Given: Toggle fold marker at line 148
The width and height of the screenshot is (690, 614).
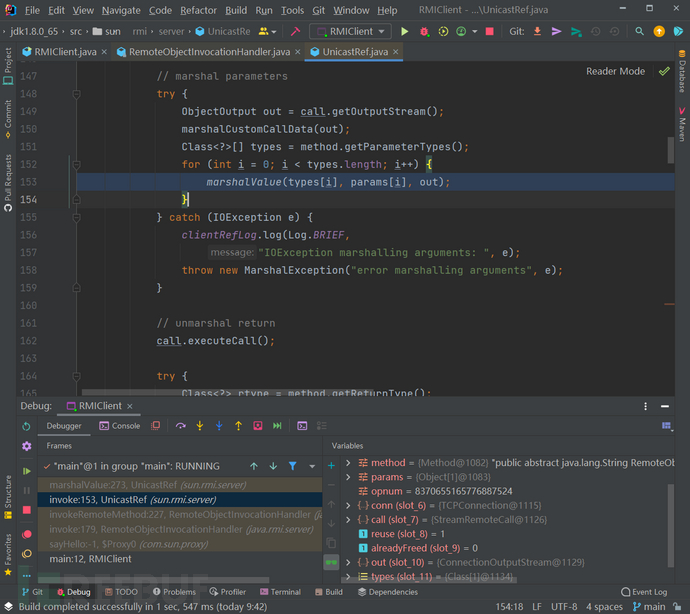Looking at the screenshot, I should (76, 94).
